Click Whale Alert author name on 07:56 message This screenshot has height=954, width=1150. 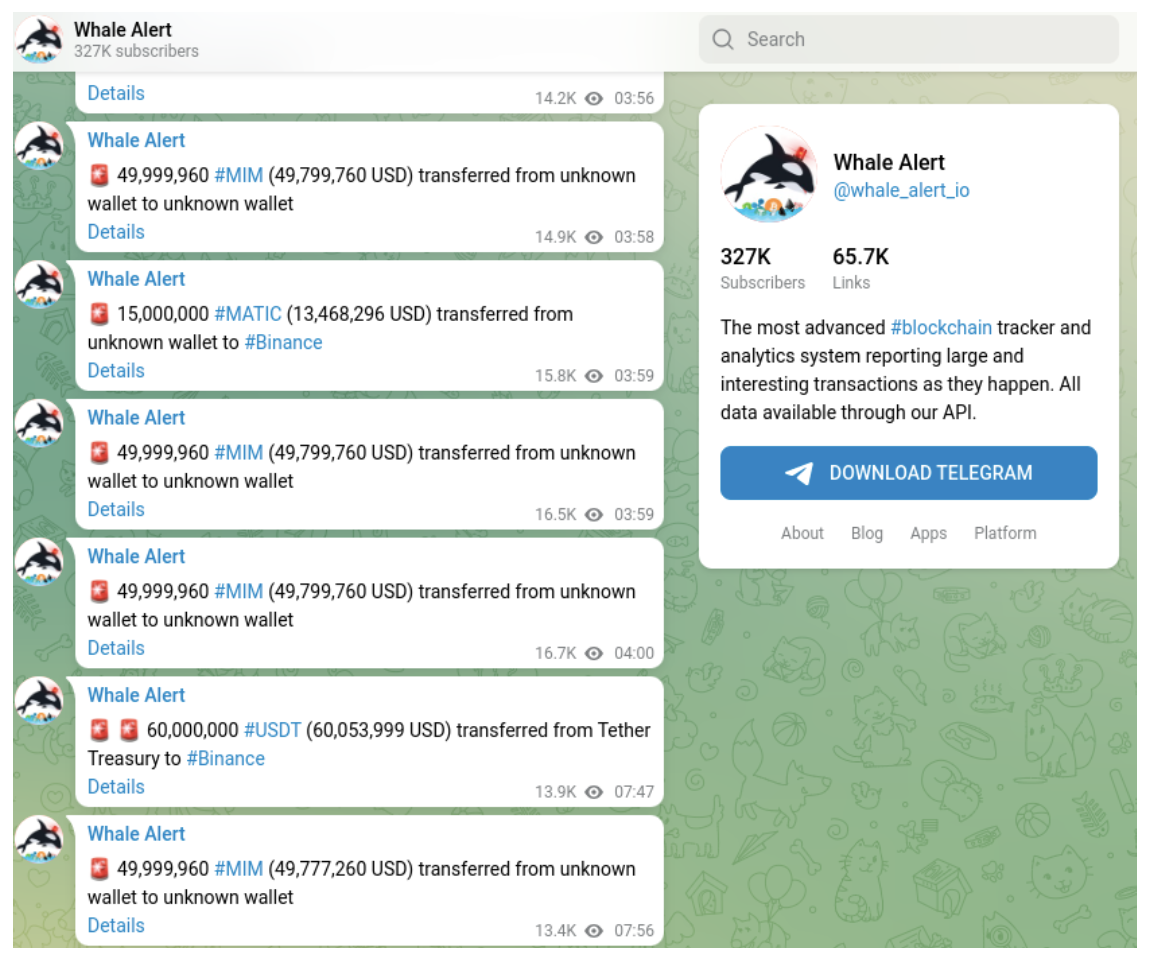coord(136,833)
